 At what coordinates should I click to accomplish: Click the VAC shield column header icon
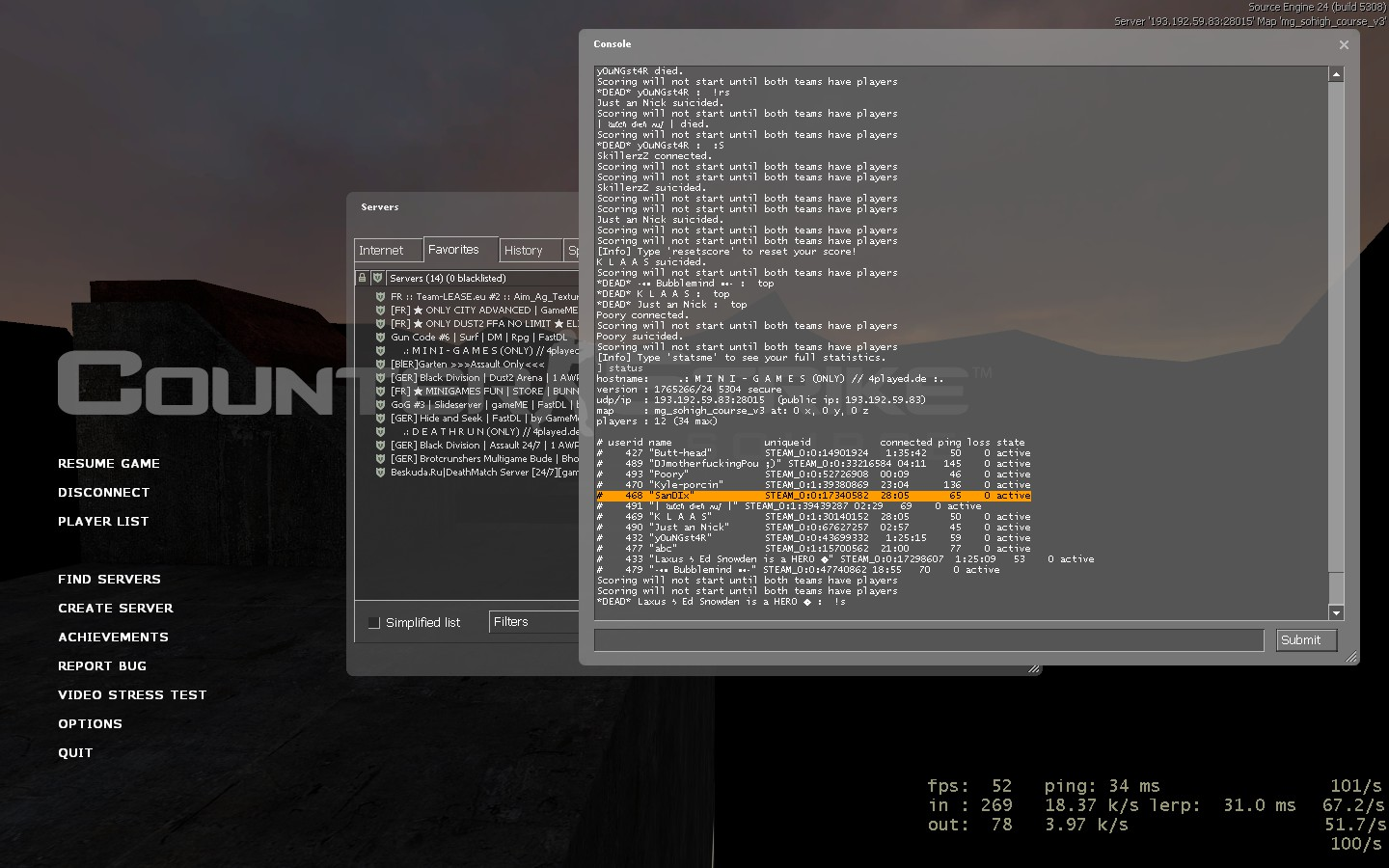point(378,278)
